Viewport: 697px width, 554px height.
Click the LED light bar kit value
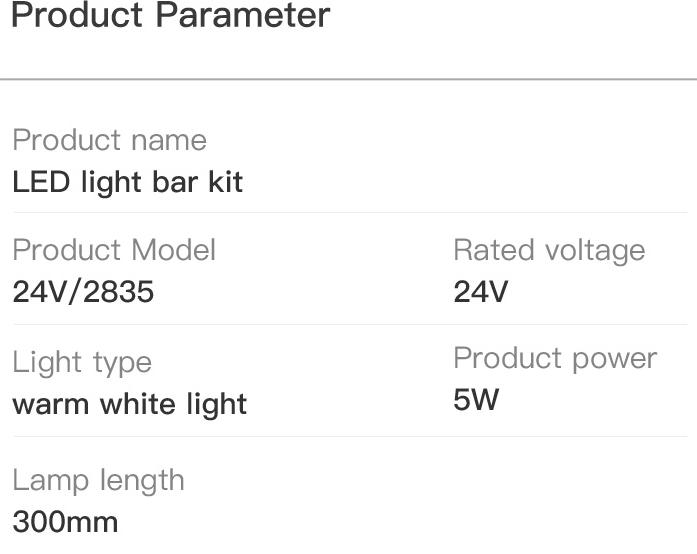128,183
